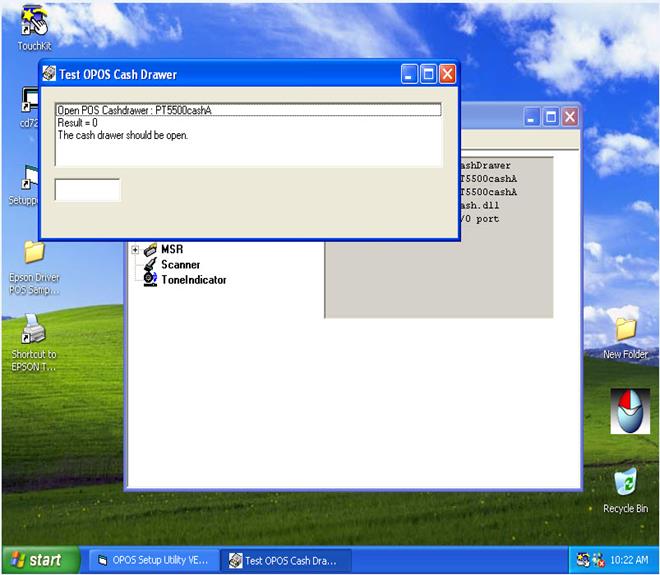Image resolution: width=660 pixels, height=575 pixels.
Task: Click the ToneIndicator device icon
Action: pyautogui.click(x=150, y=280)
